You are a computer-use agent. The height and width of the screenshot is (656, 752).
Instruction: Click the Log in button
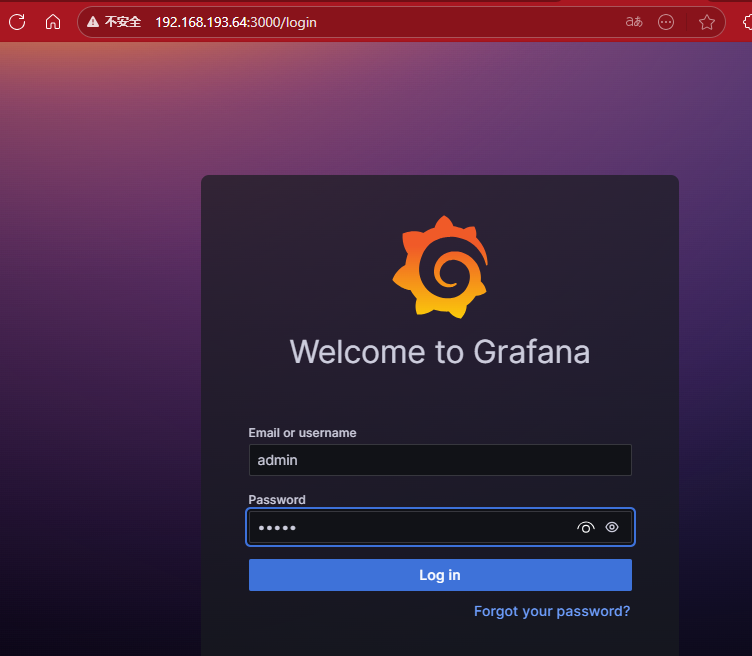pos(440,575)
